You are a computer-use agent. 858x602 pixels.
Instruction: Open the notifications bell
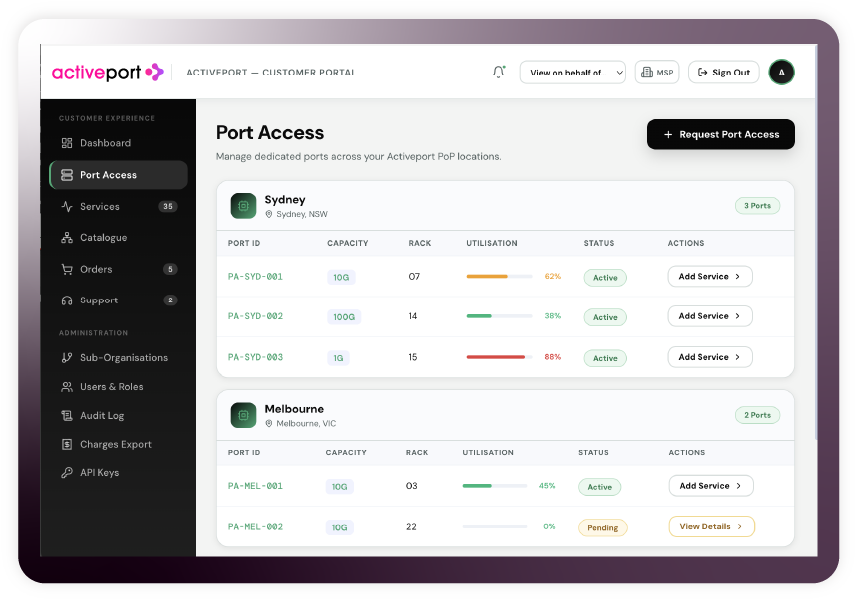pyautogui.click(x=498, y=72)
